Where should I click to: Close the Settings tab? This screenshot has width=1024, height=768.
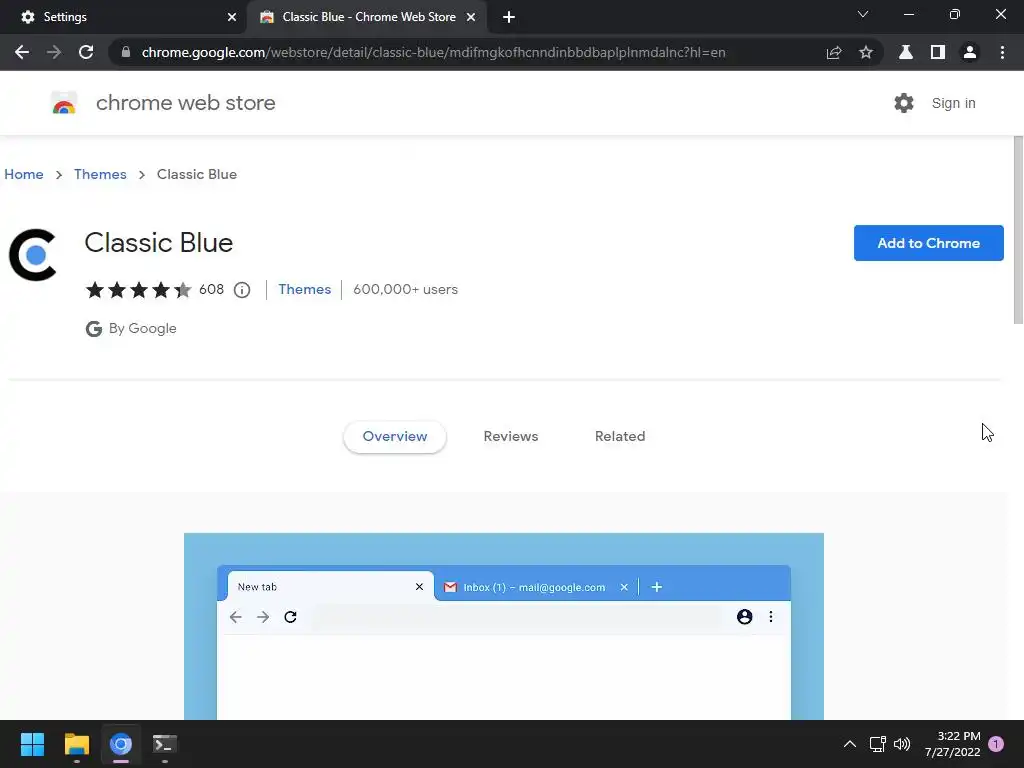(232, 17)
